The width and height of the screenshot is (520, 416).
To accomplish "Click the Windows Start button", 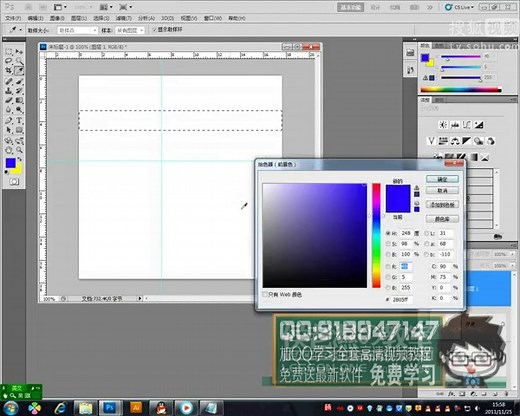I will tap(11, 408).
